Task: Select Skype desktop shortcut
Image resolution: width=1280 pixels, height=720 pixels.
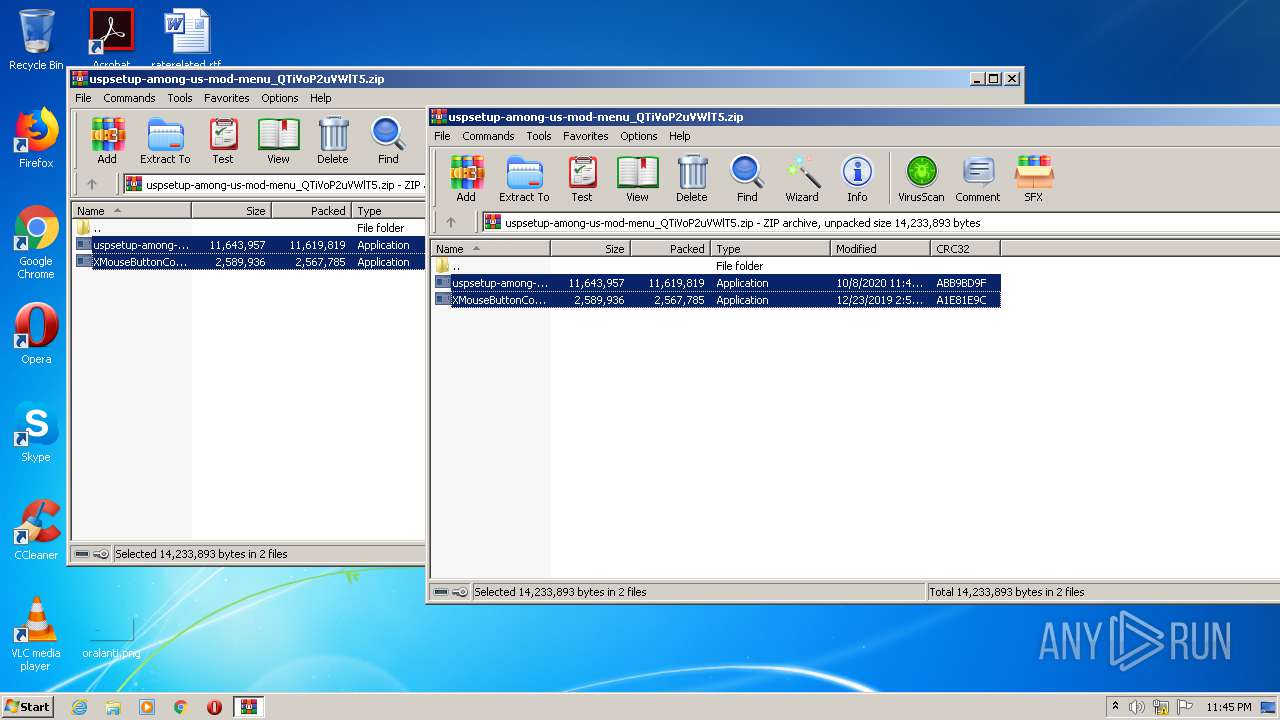Action: pyautogui.click(x=36, y=432)
